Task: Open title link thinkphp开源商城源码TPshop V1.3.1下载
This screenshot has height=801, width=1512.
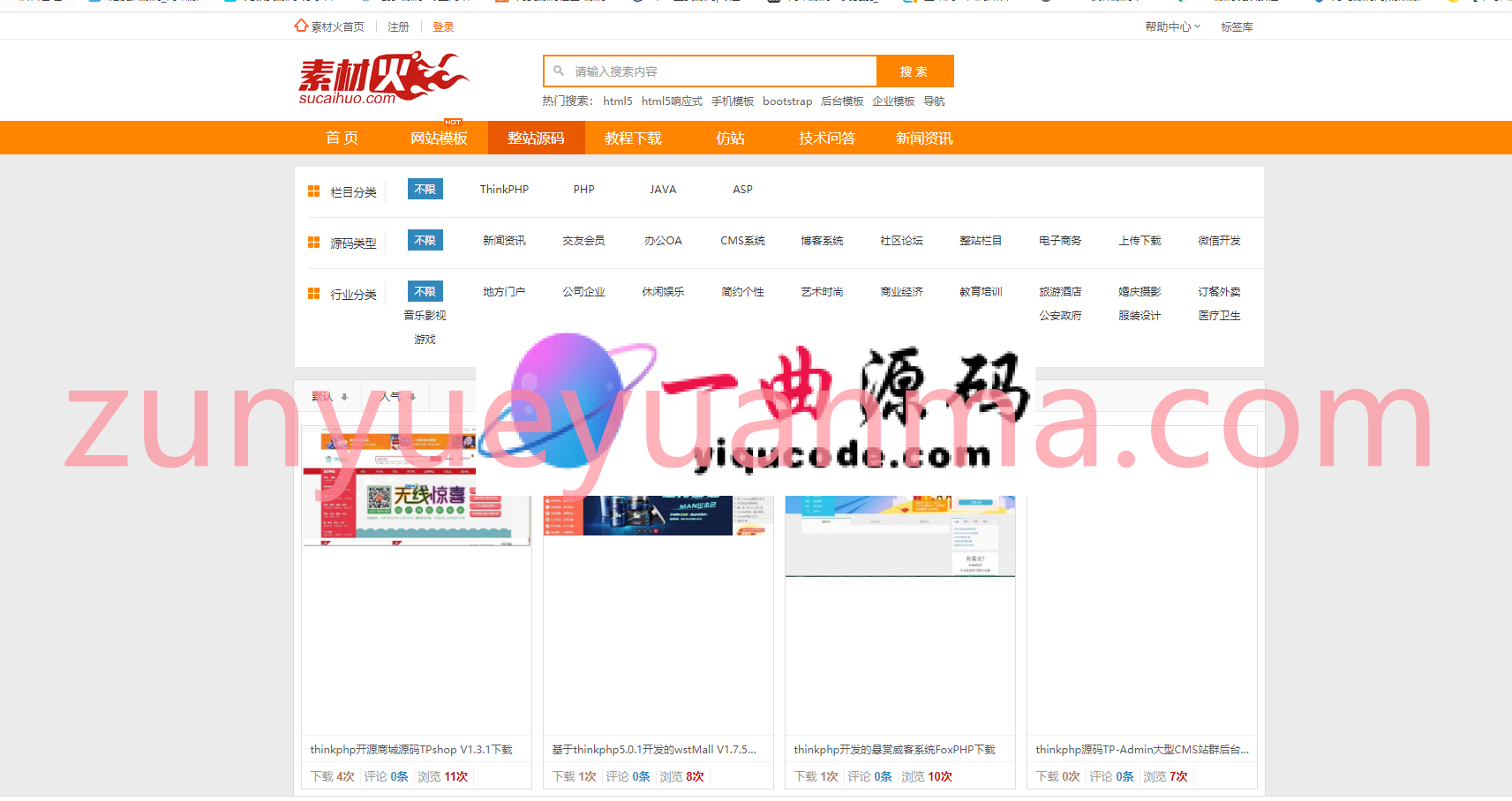Action: (x=411, y=749)
